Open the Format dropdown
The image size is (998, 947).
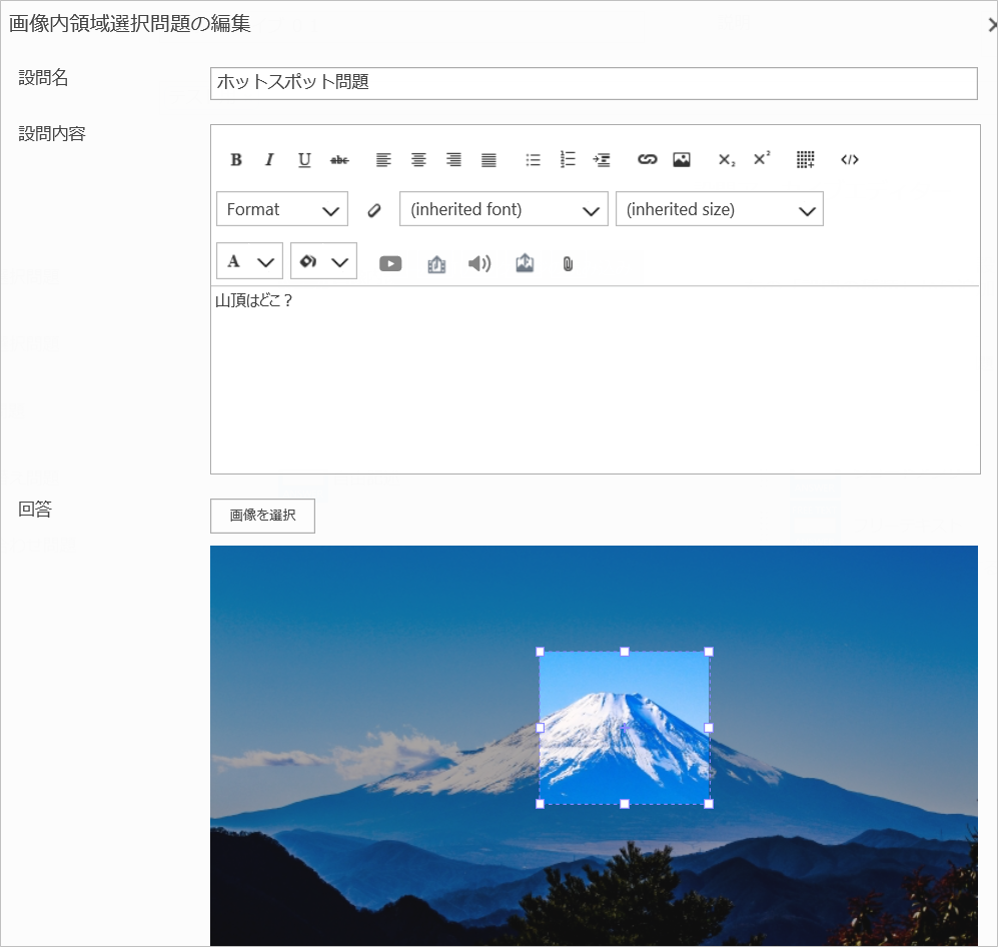coord(282,209)
